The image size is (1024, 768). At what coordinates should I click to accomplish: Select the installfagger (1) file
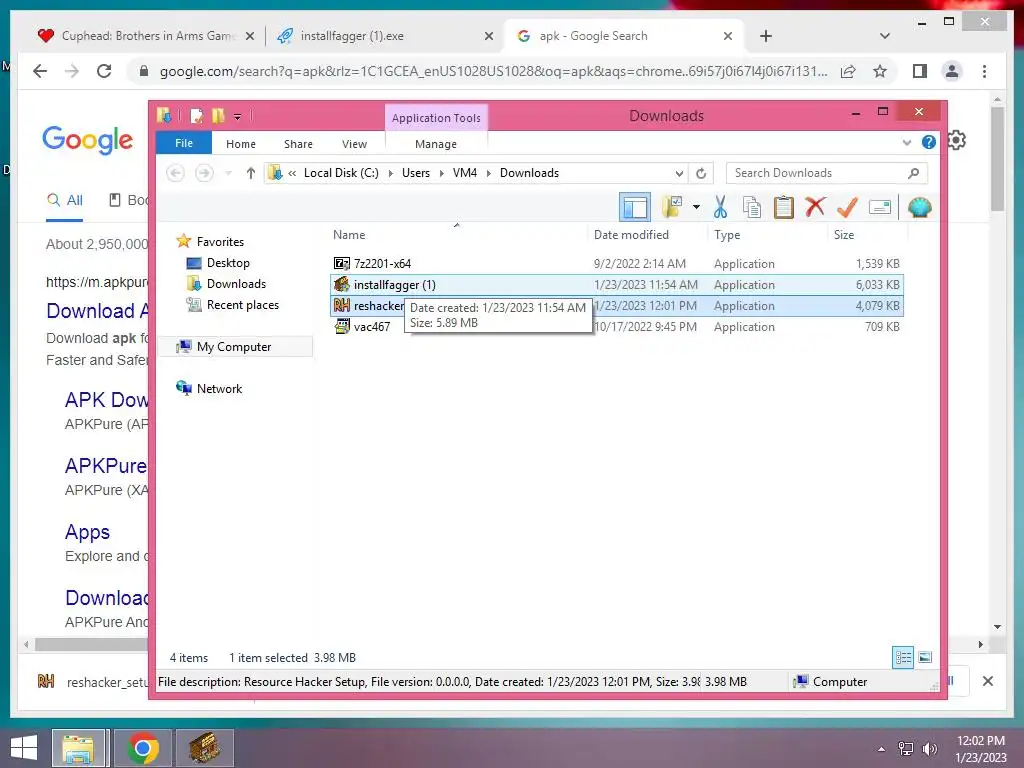394,285
